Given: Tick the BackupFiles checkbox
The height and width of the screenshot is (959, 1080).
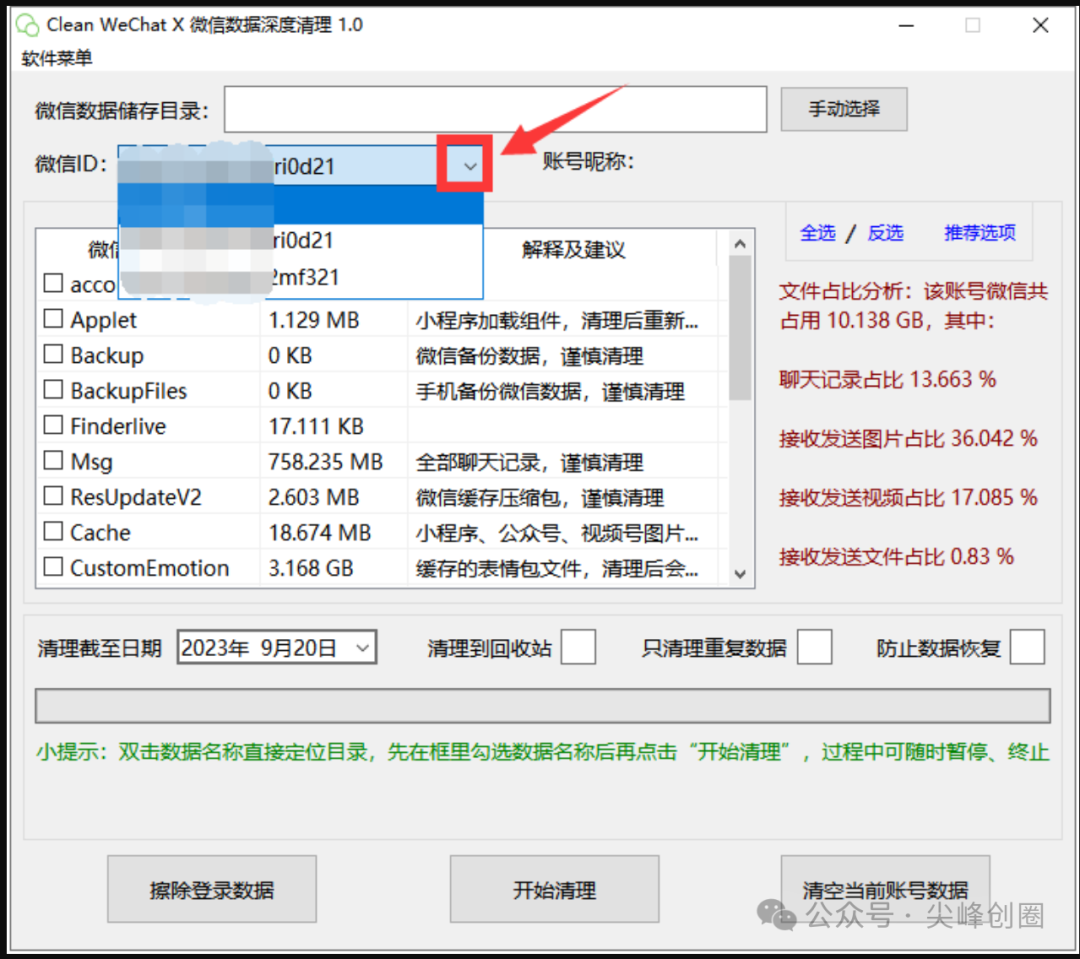Looking at the screenshot, I should pos(53,389).
